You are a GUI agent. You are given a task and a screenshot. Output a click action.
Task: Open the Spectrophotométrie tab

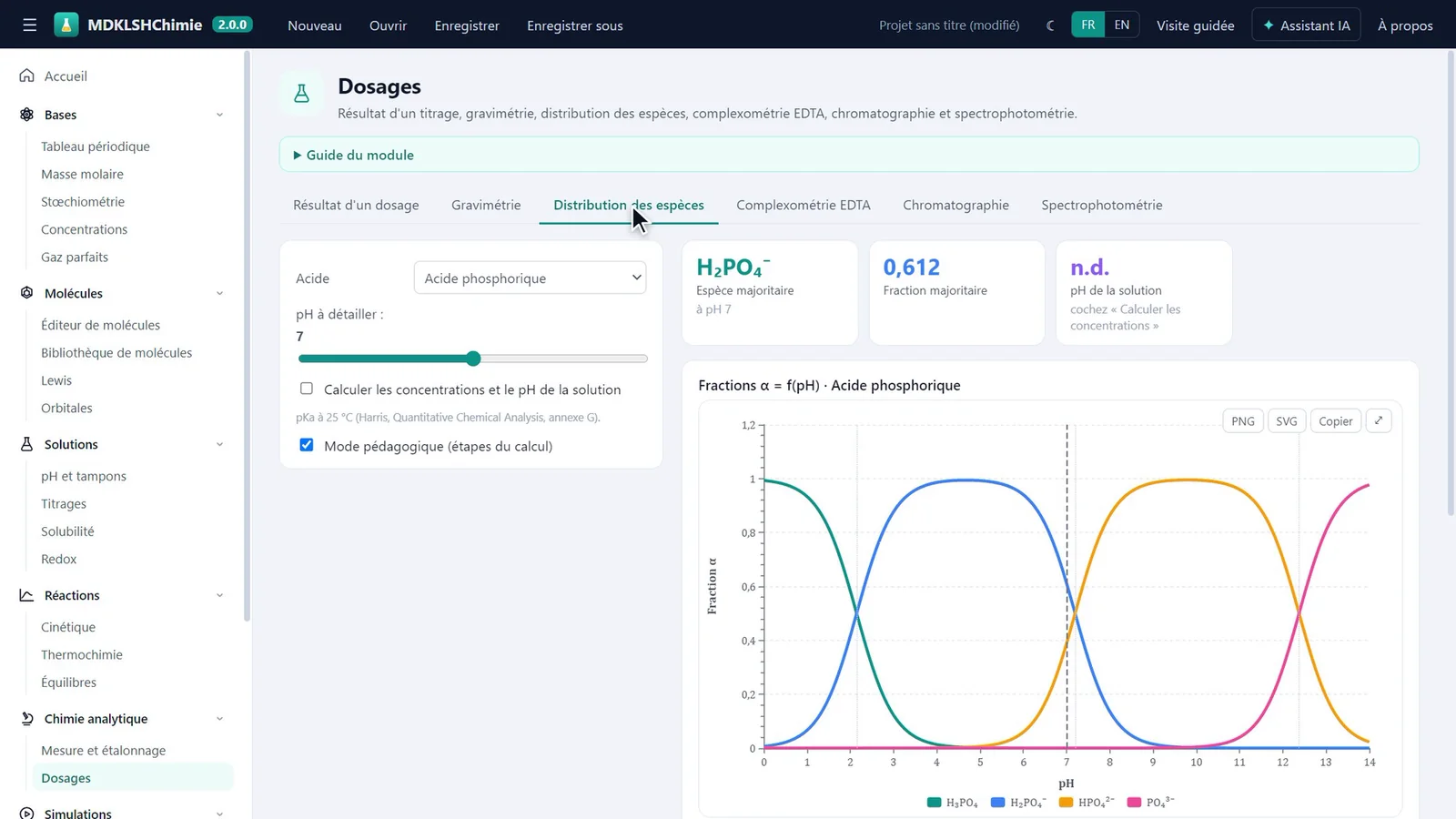tap(1102, 205)
